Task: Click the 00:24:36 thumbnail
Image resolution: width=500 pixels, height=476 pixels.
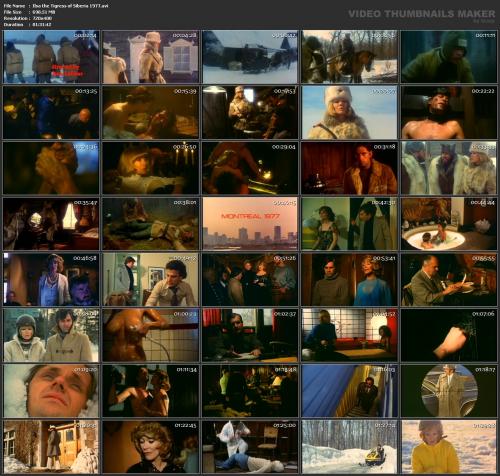Action: pyautogui.click(x=51, y=168)
